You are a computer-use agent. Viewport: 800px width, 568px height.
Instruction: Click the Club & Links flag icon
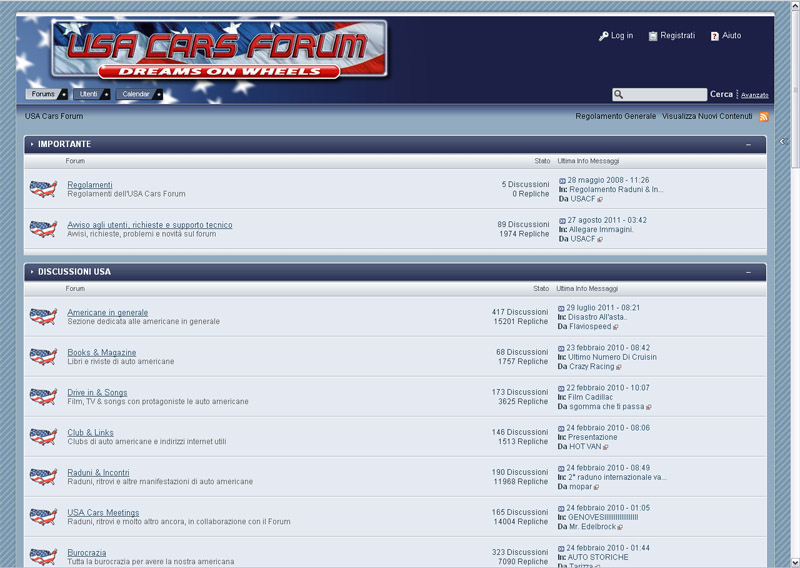43,436
